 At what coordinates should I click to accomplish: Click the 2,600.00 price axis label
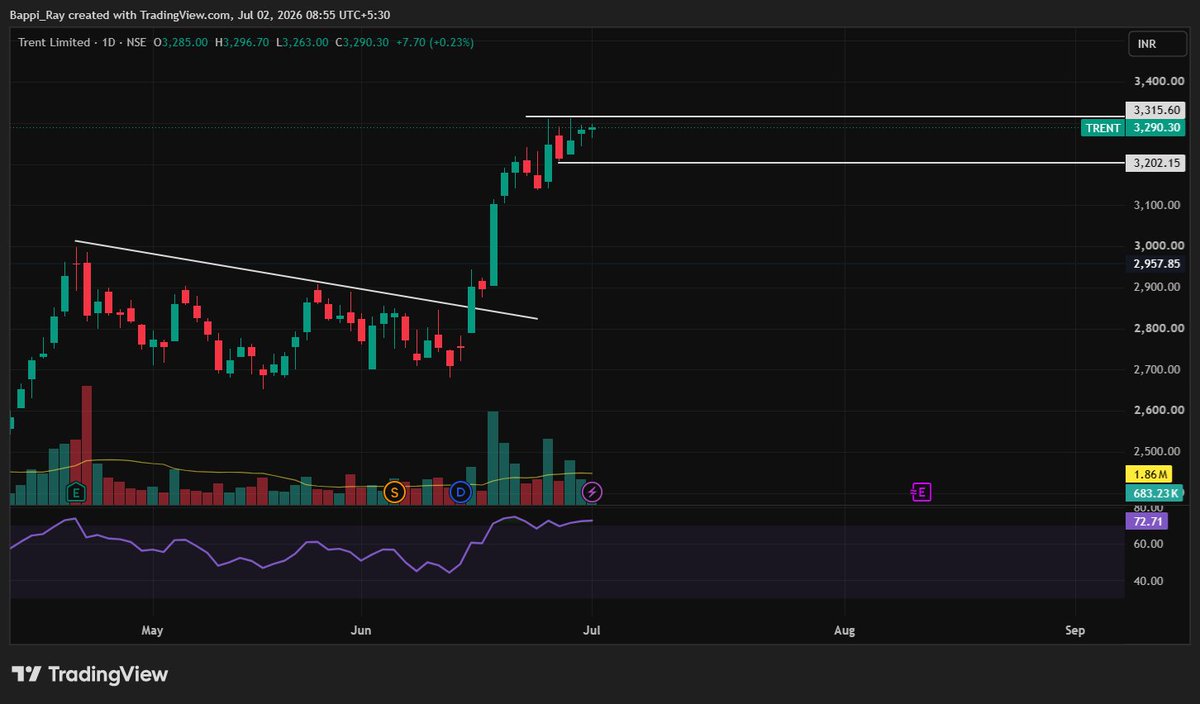coord(1159,411)
